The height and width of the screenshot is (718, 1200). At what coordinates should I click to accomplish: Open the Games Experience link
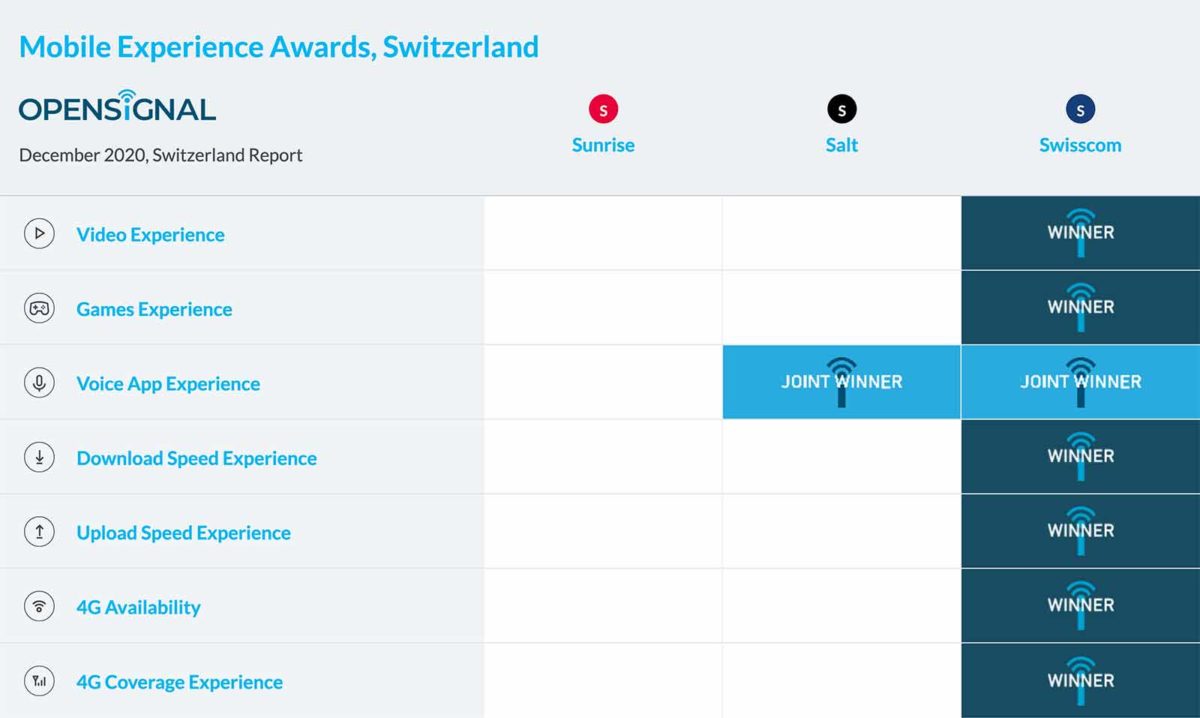(154, 309)
